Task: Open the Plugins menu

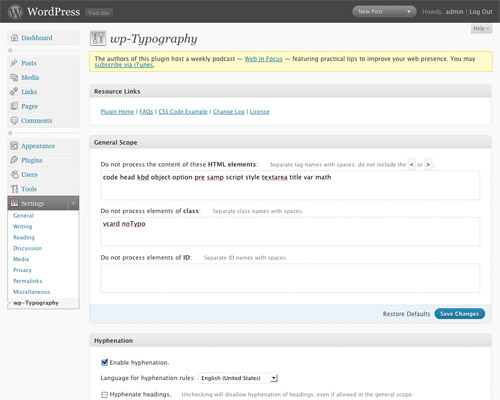Action: point(32,160)
